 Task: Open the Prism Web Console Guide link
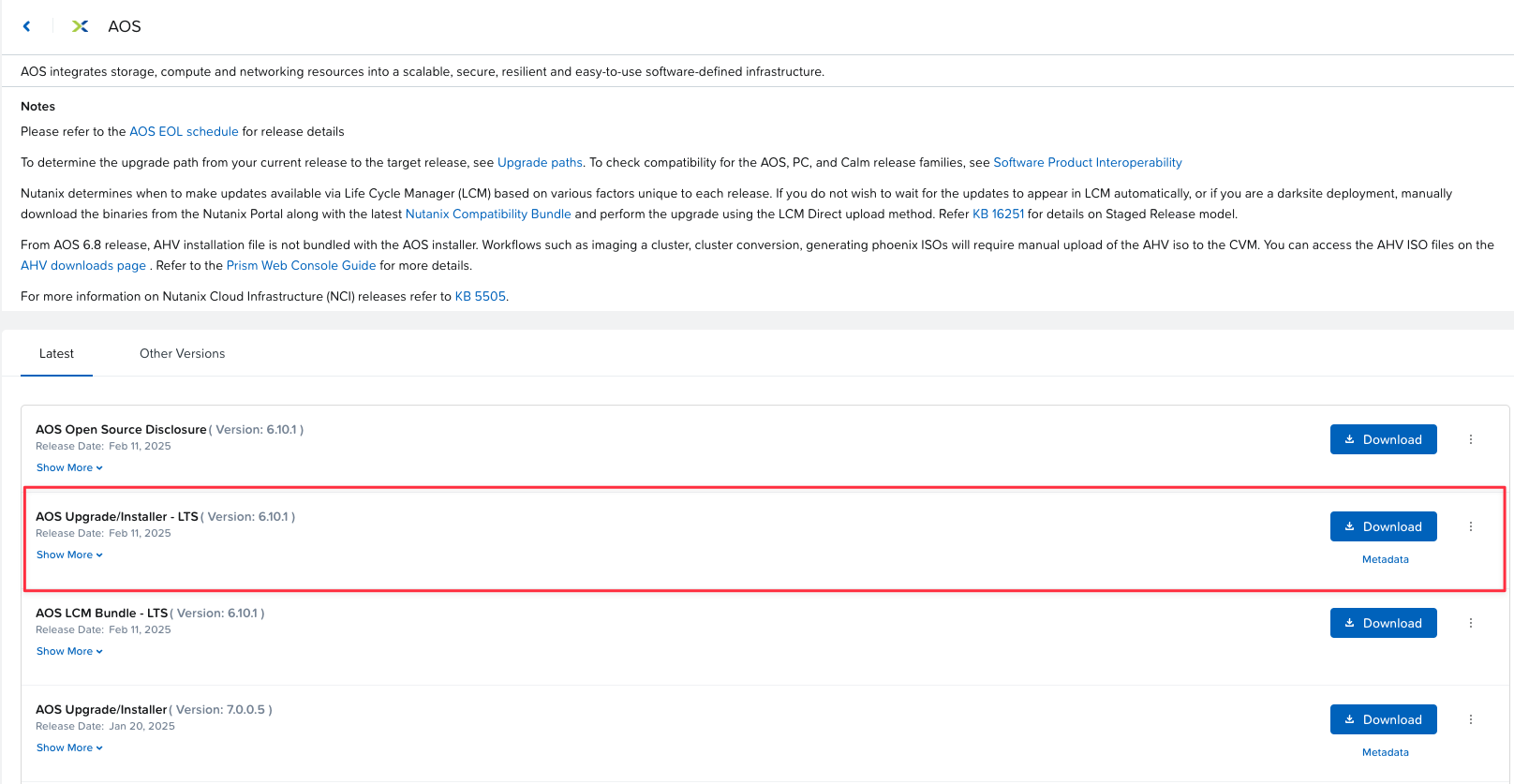(x=301, y=266)
